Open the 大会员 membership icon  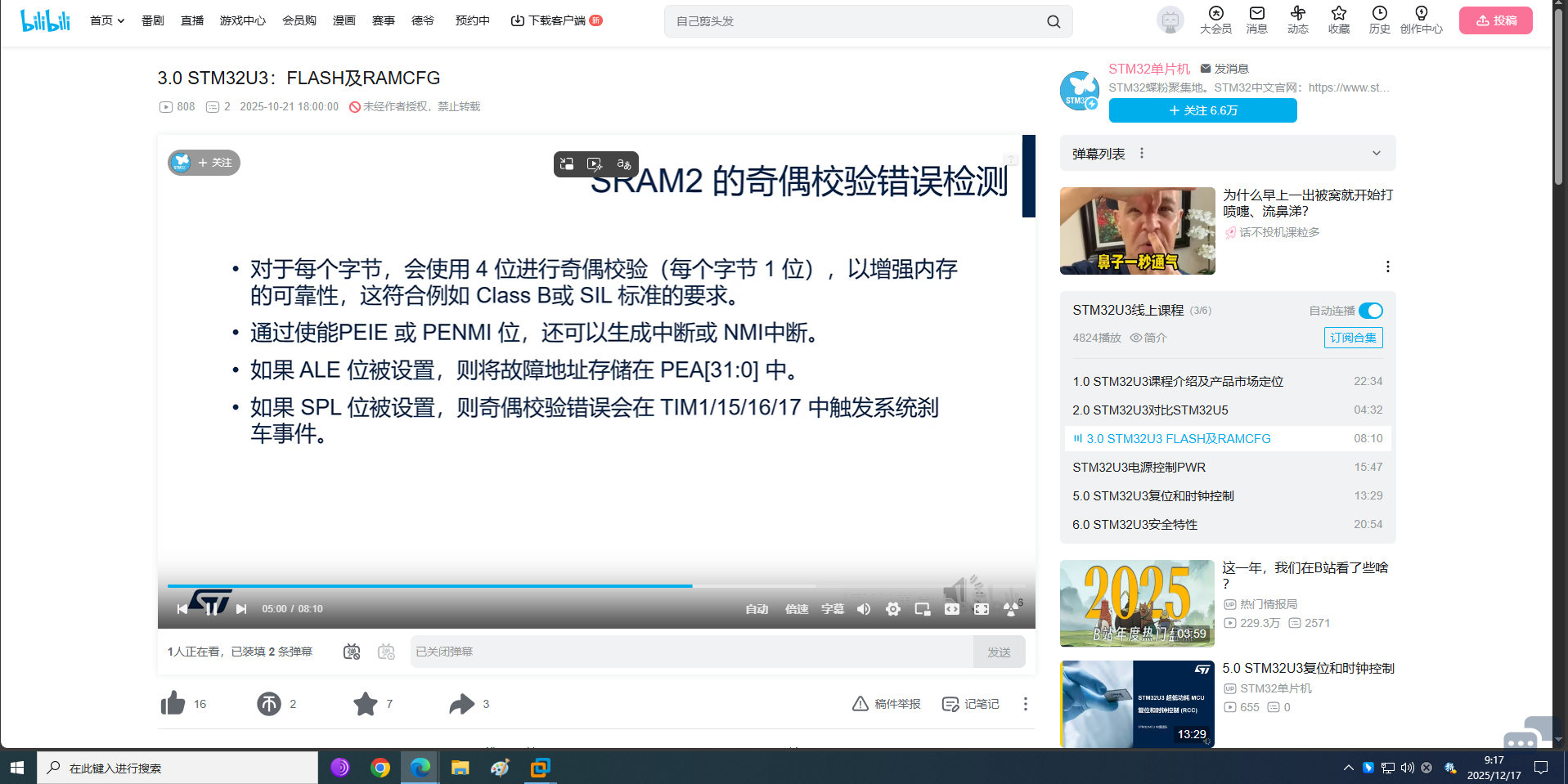coord(1215,20)
